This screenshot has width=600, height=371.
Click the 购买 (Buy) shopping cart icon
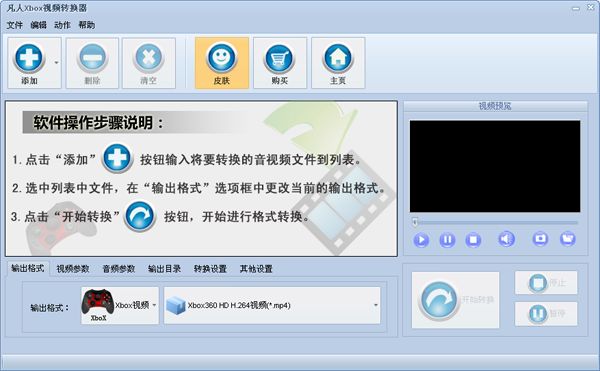(x=279, y=59)
